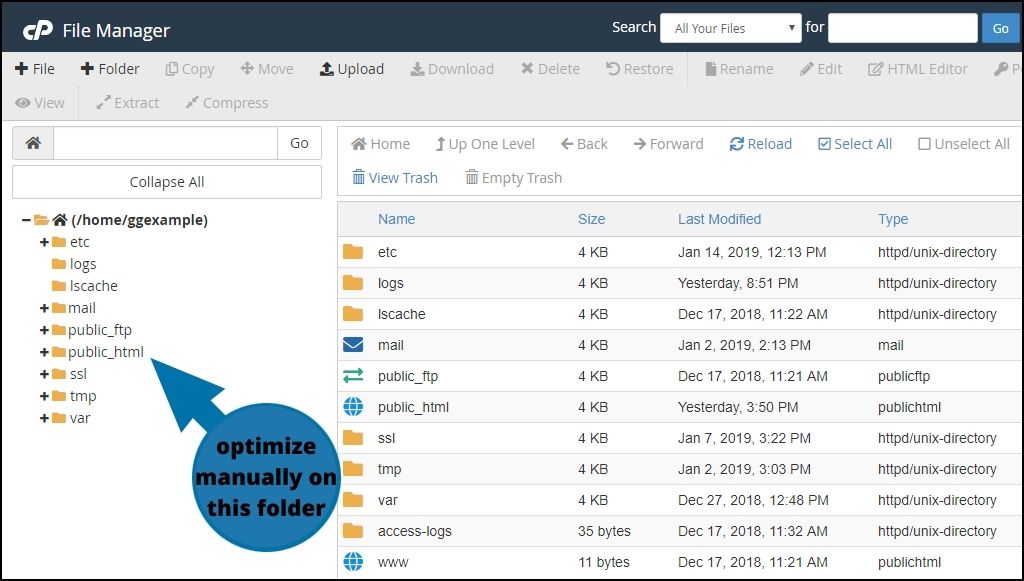Select the var row in file list
This screenshot has width=1024, height=581.
680,500
